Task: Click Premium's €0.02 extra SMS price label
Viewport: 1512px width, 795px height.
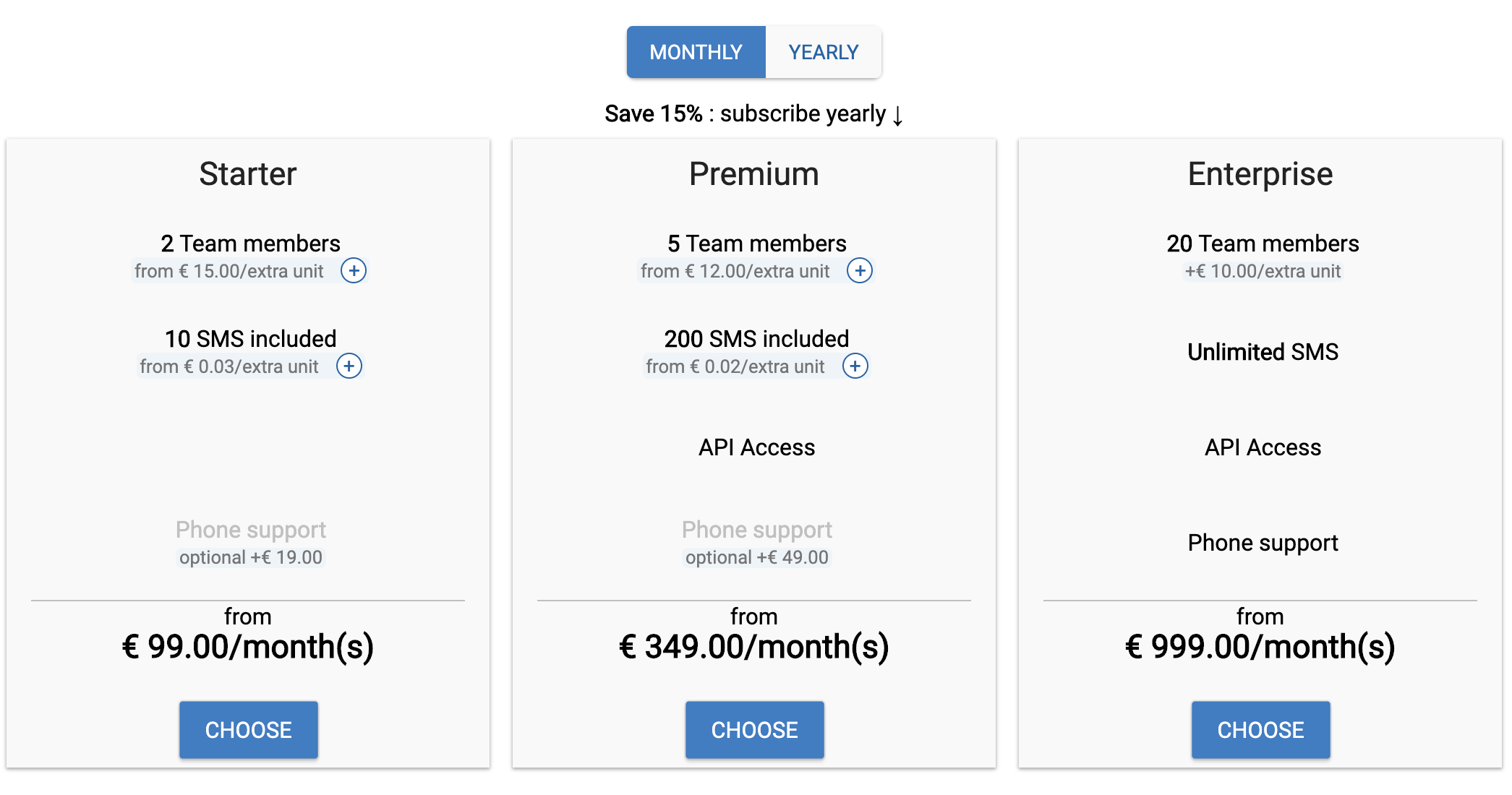Action: (x=735, y=367)
